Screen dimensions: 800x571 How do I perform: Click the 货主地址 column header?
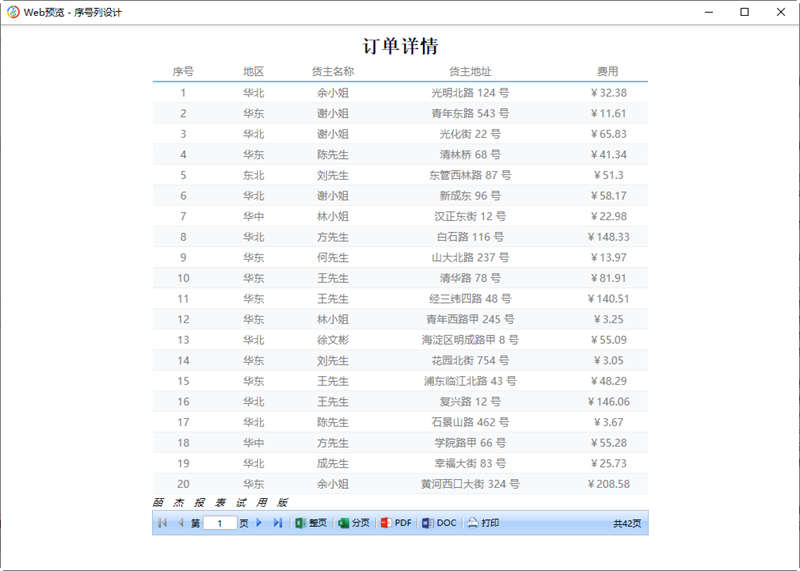pyautogui.click(x=470, y=71)
